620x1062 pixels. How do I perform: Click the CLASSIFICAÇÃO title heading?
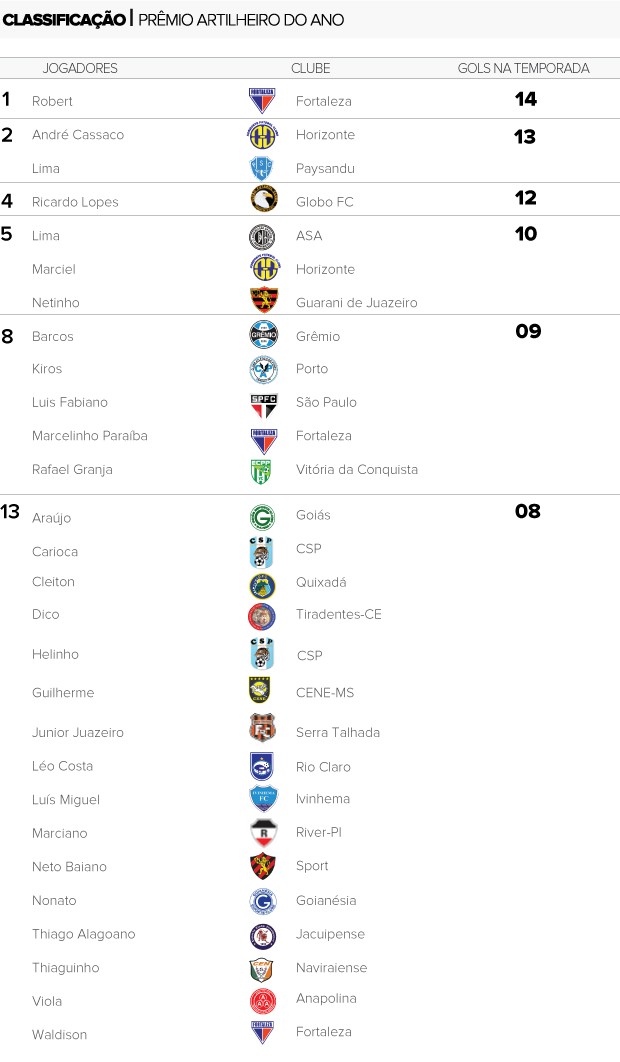point(64,20)
